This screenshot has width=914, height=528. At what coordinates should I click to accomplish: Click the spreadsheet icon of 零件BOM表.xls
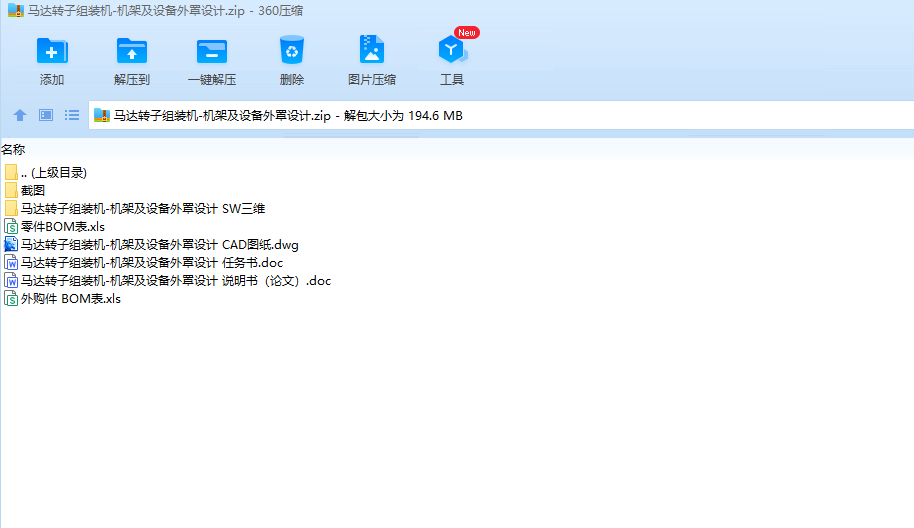pos(11,227)
